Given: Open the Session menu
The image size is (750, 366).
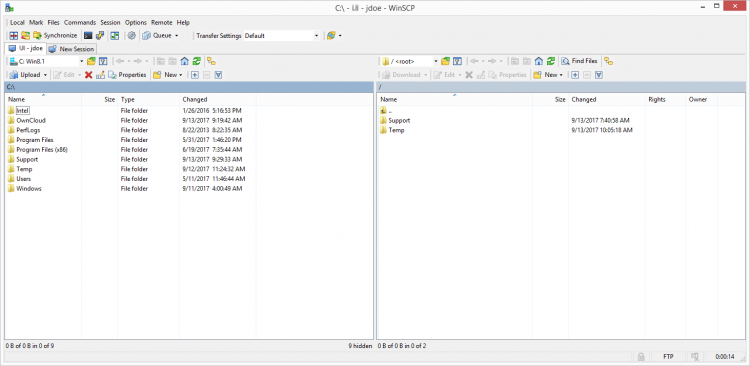Looking at the screenshot, I should (x=110, y=22).
